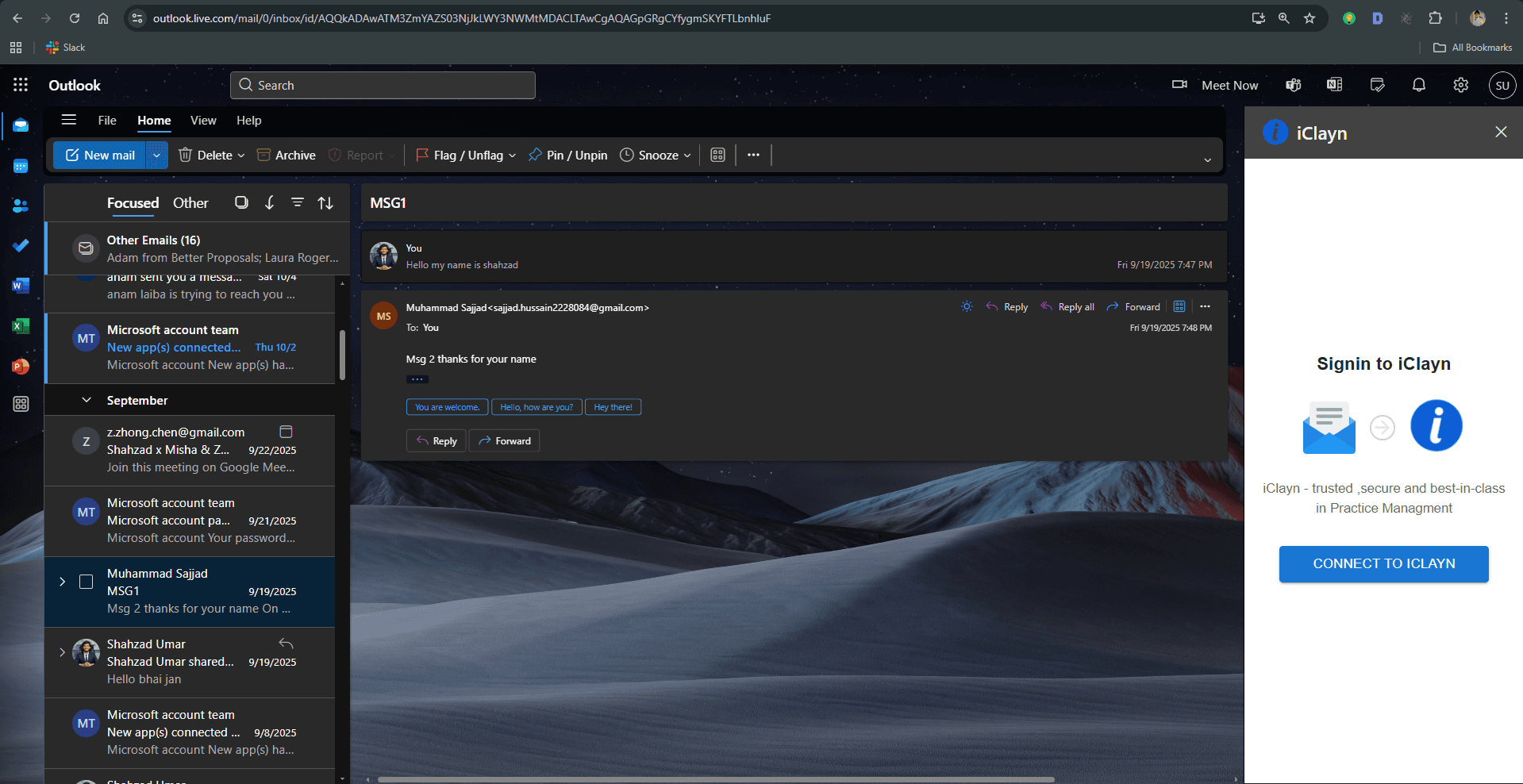Expand Flag / Unflag dropdown arrow
This screenshot has height=784, width=1523.
click(x=512, y=156)
